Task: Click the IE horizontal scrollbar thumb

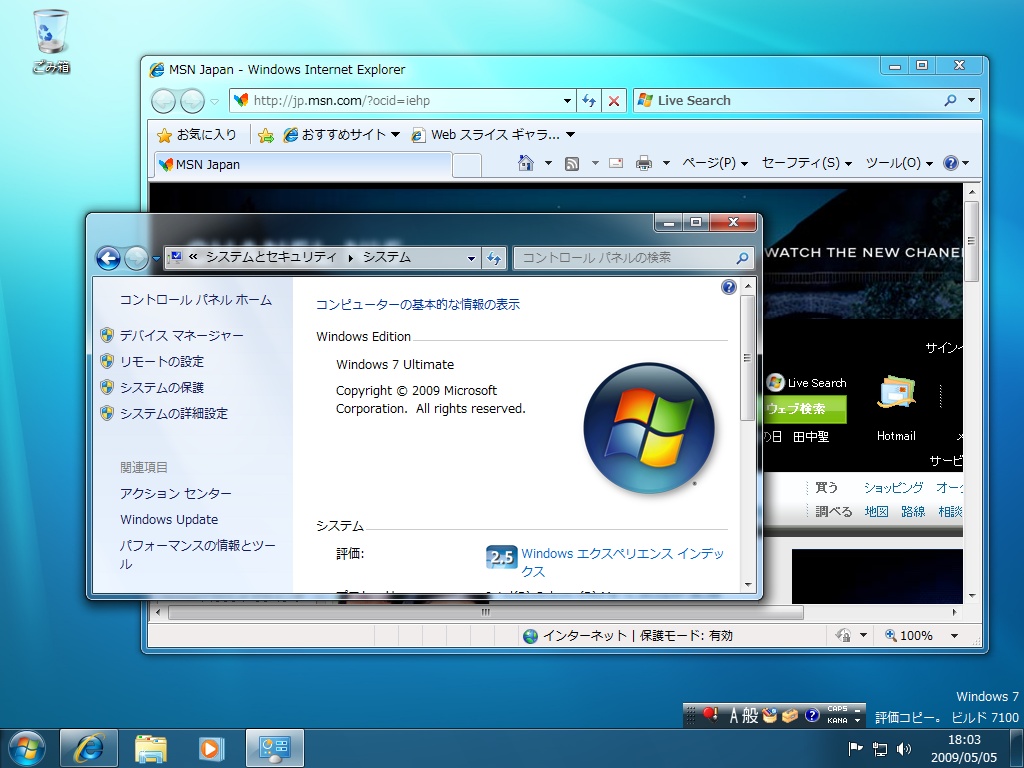Action: tap(485, 613)
